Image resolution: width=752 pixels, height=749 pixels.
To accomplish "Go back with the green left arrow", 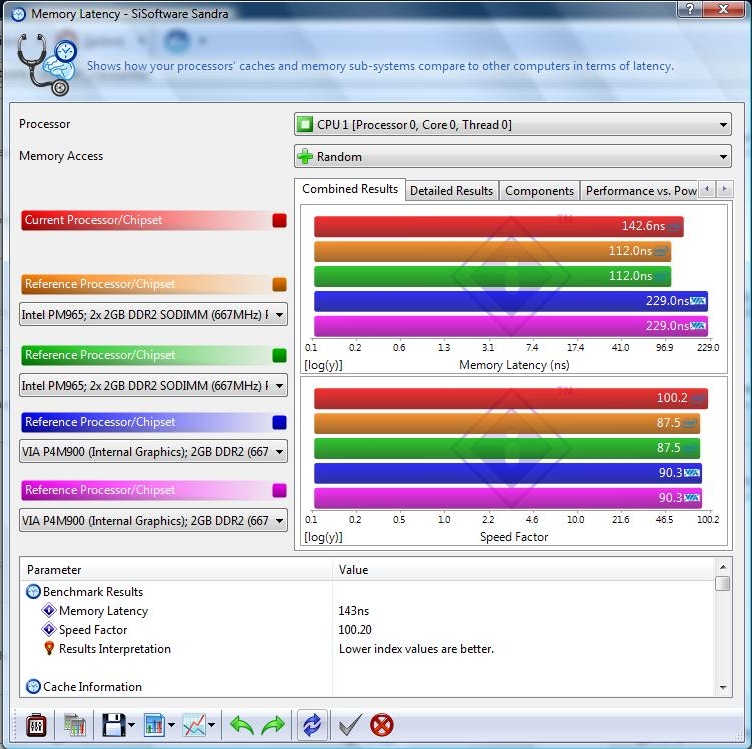I will [242, 726].
